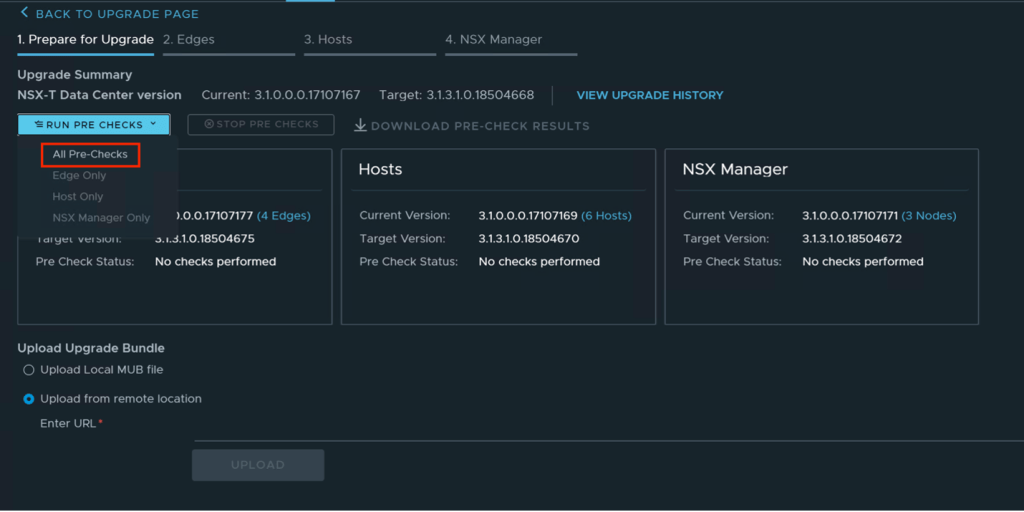The width and height of the screenshot is (1024, 512).
Task: Click the list icon in Run Pre Checks
Action: pos(38,125)
